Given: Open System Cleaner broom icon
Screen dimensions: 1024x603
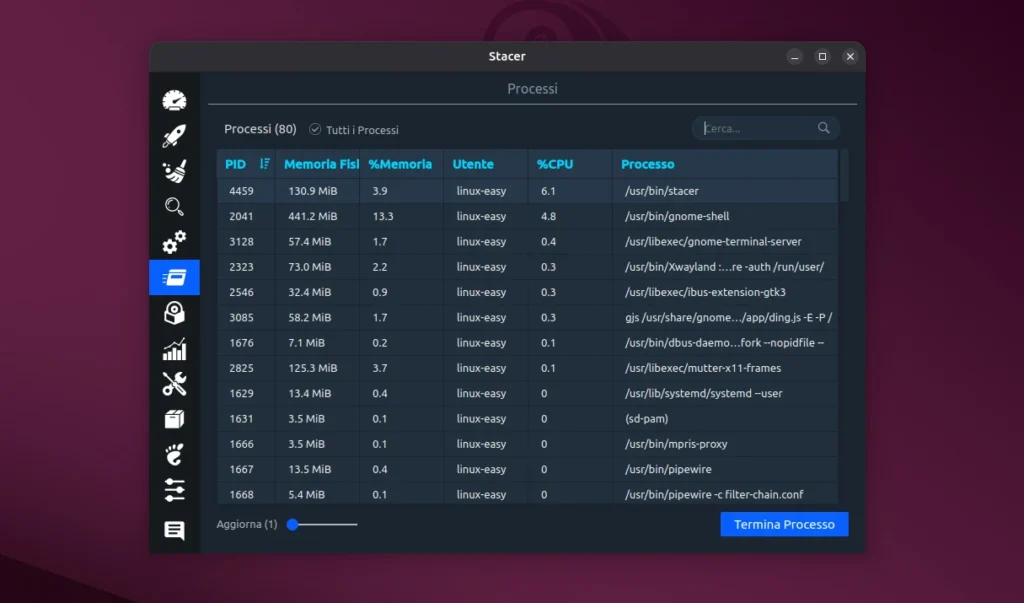Looking at the screenshot, I should (x=174, y=171).
